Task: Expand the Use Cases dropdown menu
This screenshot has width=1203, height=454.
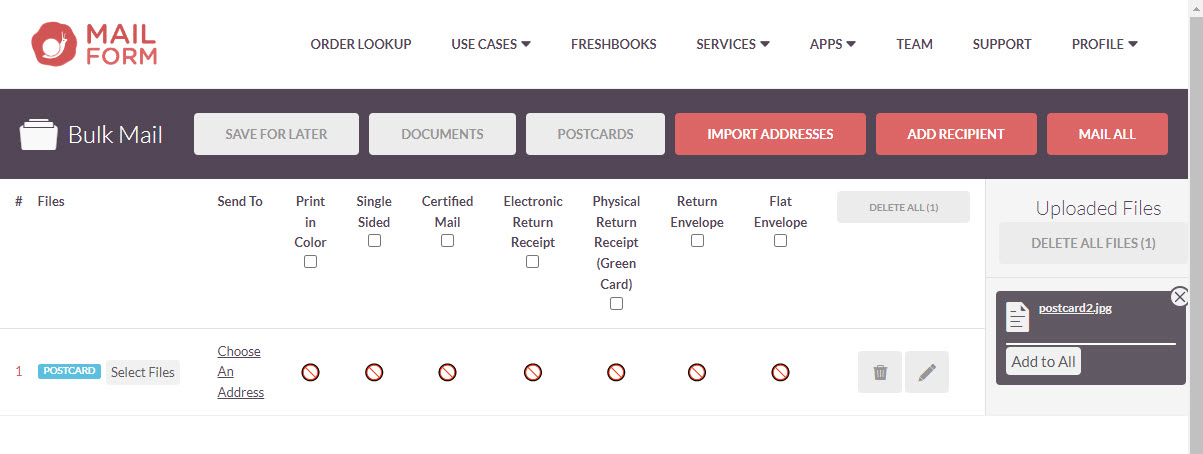Action: coord(491,44)
